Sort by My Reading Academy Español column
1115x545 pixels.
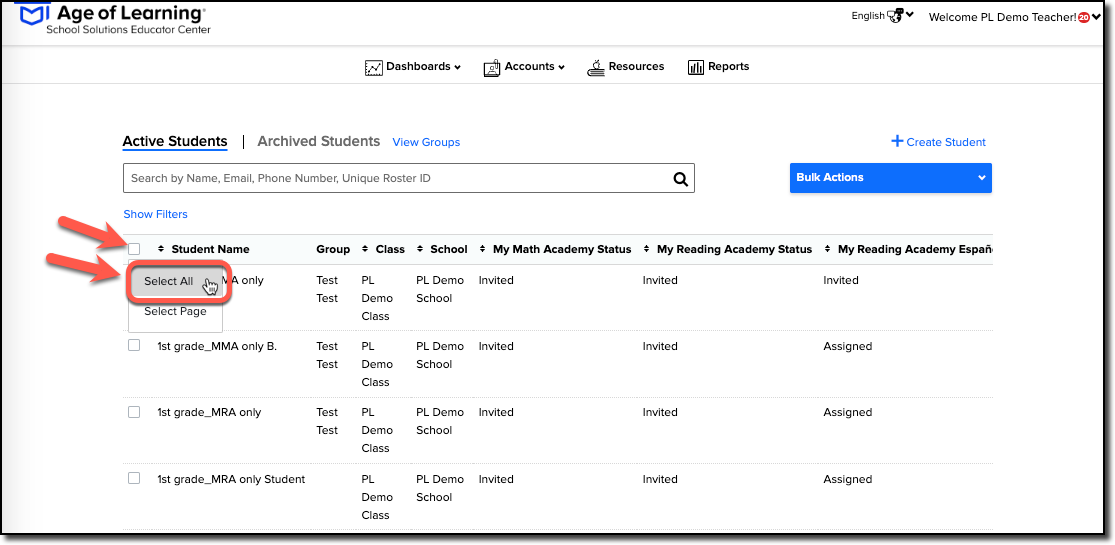coord(828,249)
